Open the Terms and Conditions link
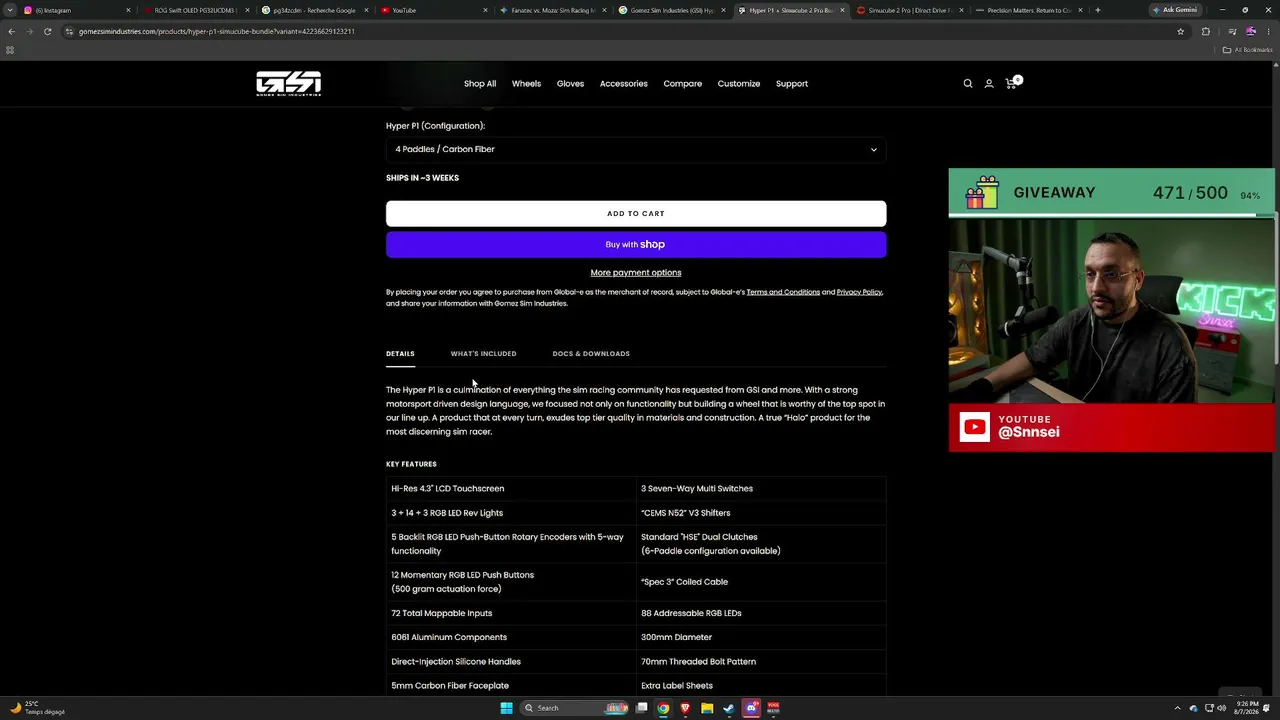1280x720 pixels. coord(783,292)
